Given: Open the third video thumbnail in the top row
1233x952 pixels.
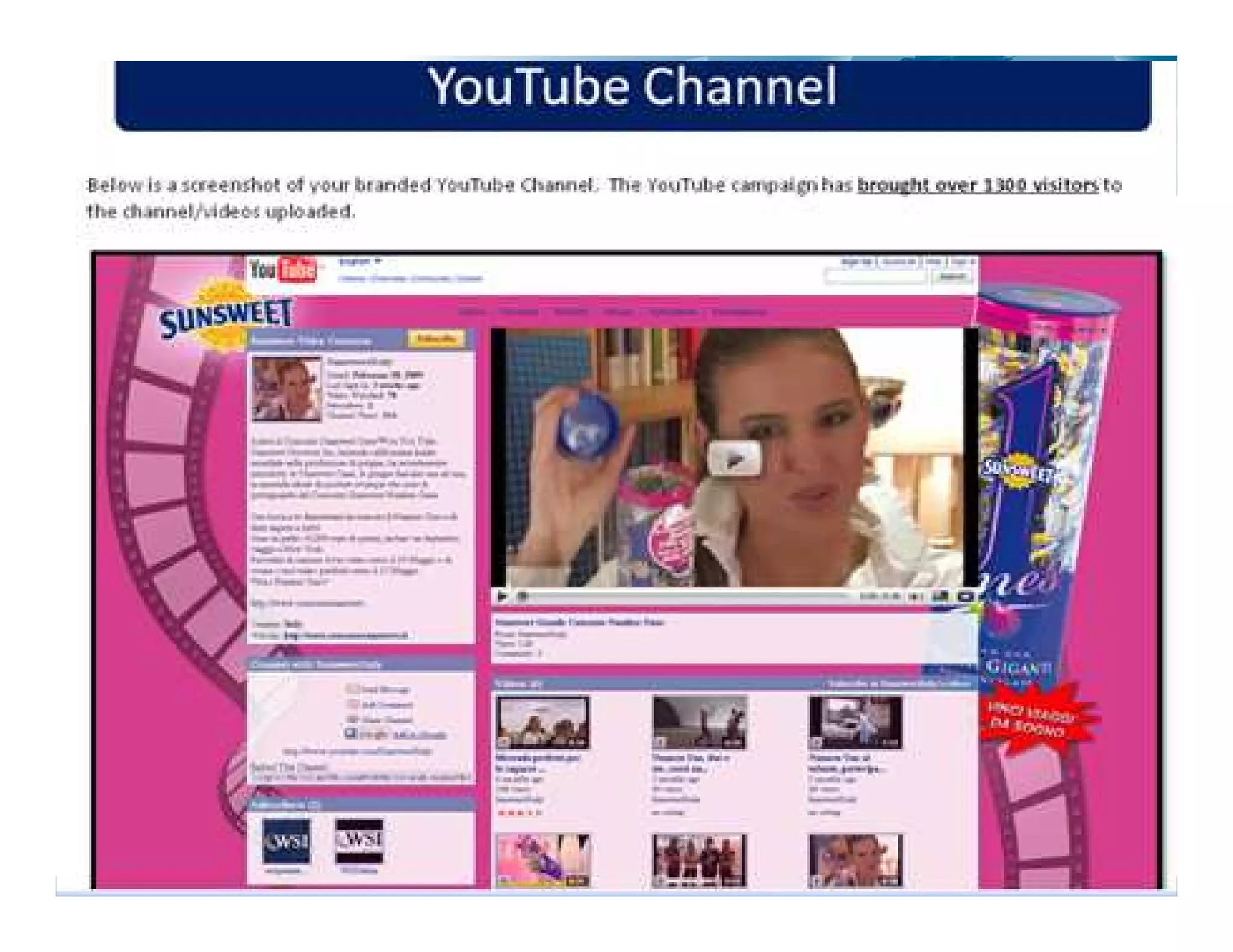Looking at the screenshot, I should pos(855,722).
